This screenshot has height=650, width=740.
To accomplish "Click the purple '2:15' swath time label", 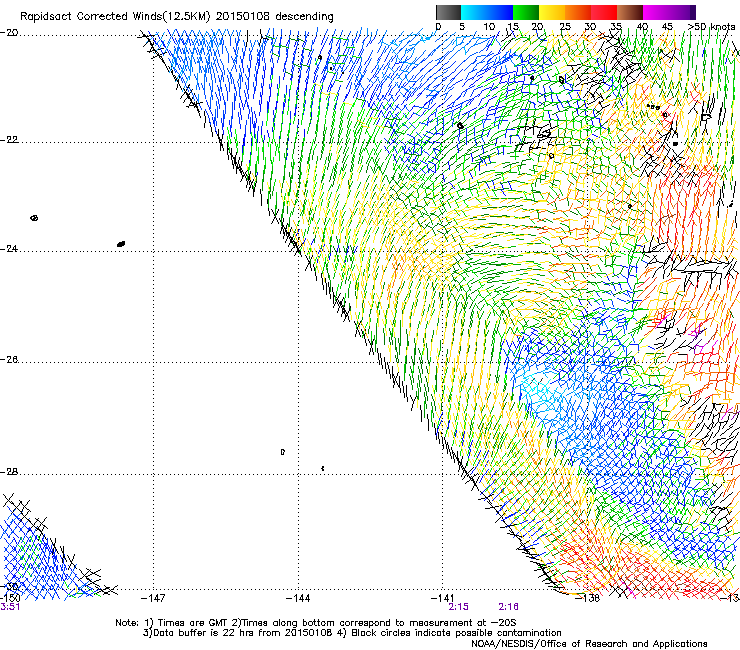I will [458, 607].
